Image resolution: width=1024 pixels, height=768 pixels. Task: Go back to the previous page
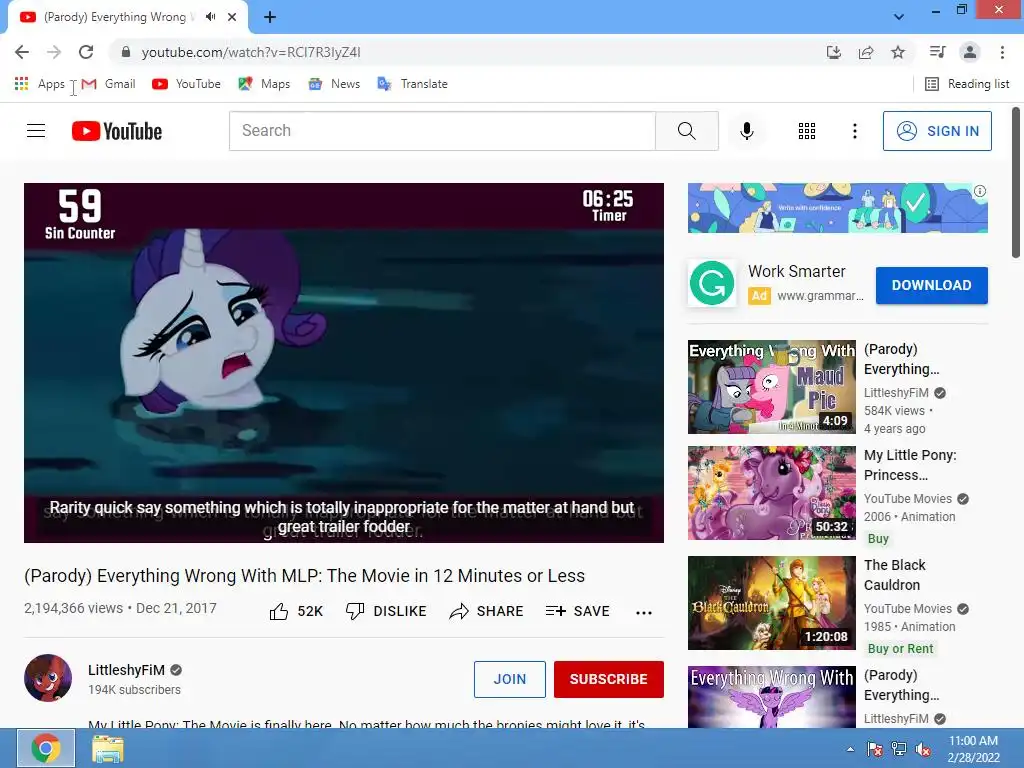click(x=22, y=52)
